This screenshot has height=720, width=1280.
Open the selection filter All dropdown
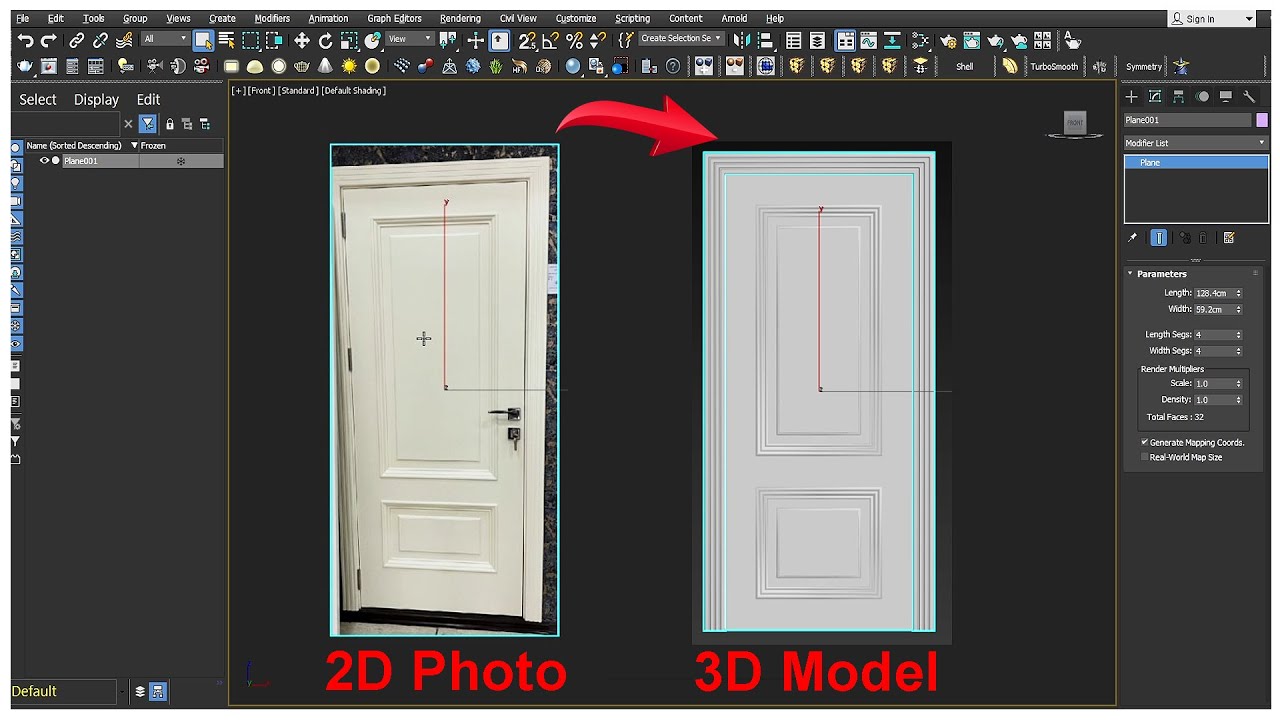point(164,39)
